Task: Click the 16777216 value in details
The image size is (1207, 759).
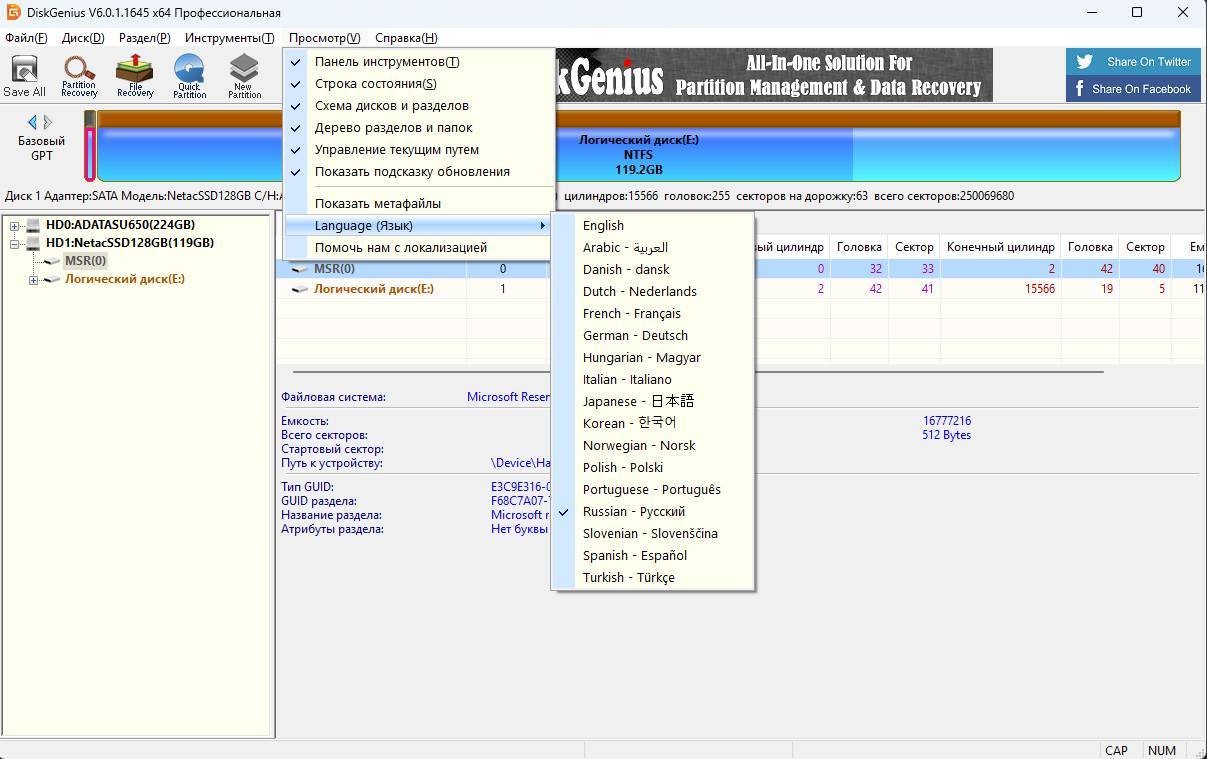Action: [947, 422]
